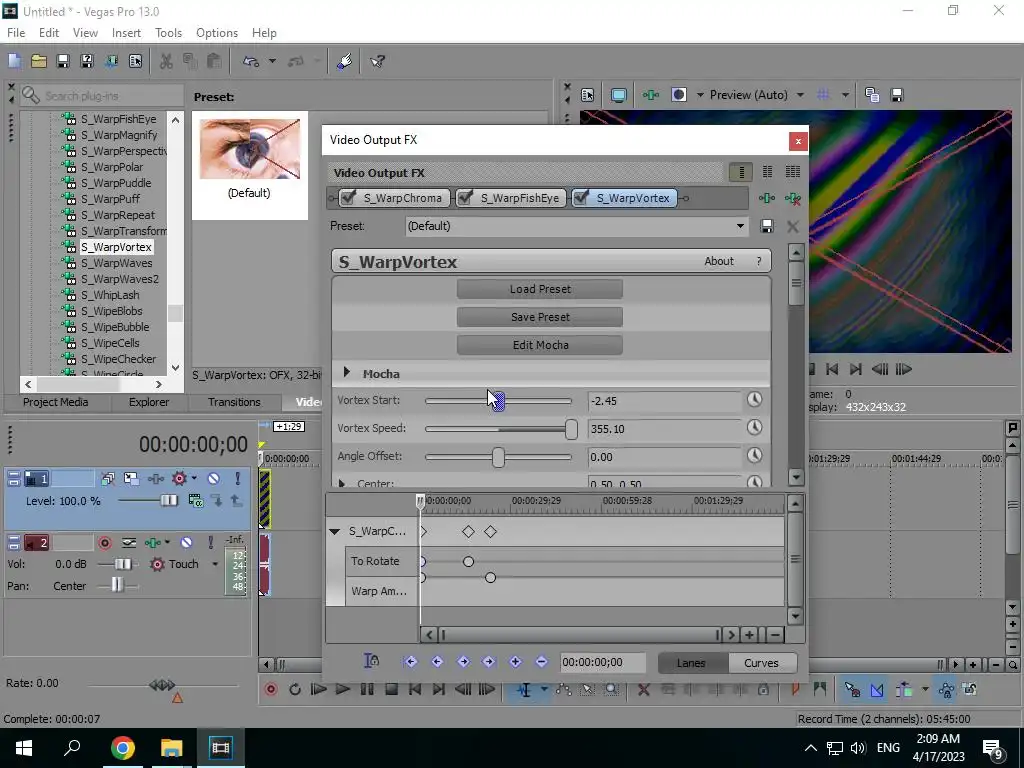
Task: Click the Load Preset button
Action: click(x=540, y=289)
